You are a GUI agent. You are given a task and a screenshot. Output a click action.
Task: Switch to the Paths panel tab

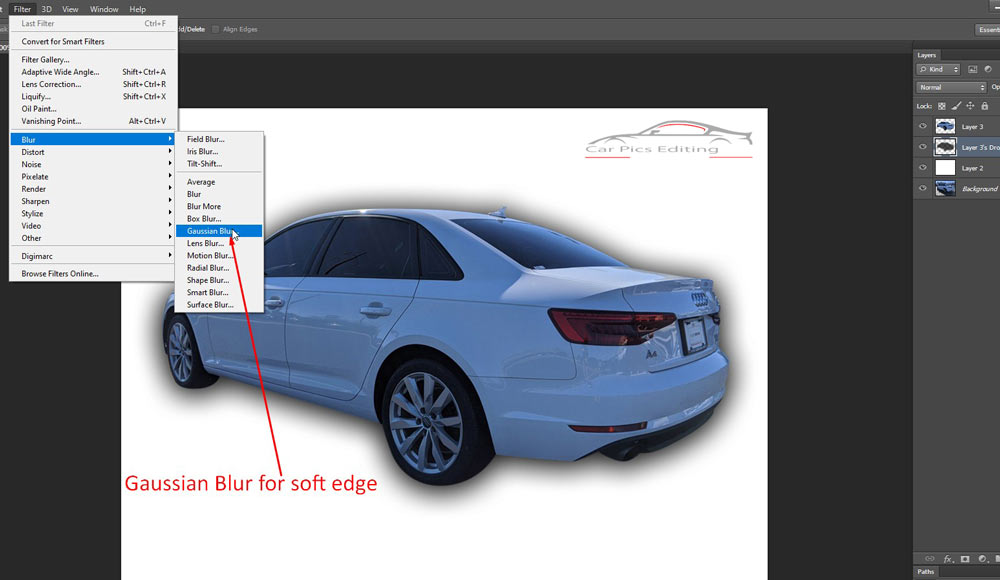[925, 572]
